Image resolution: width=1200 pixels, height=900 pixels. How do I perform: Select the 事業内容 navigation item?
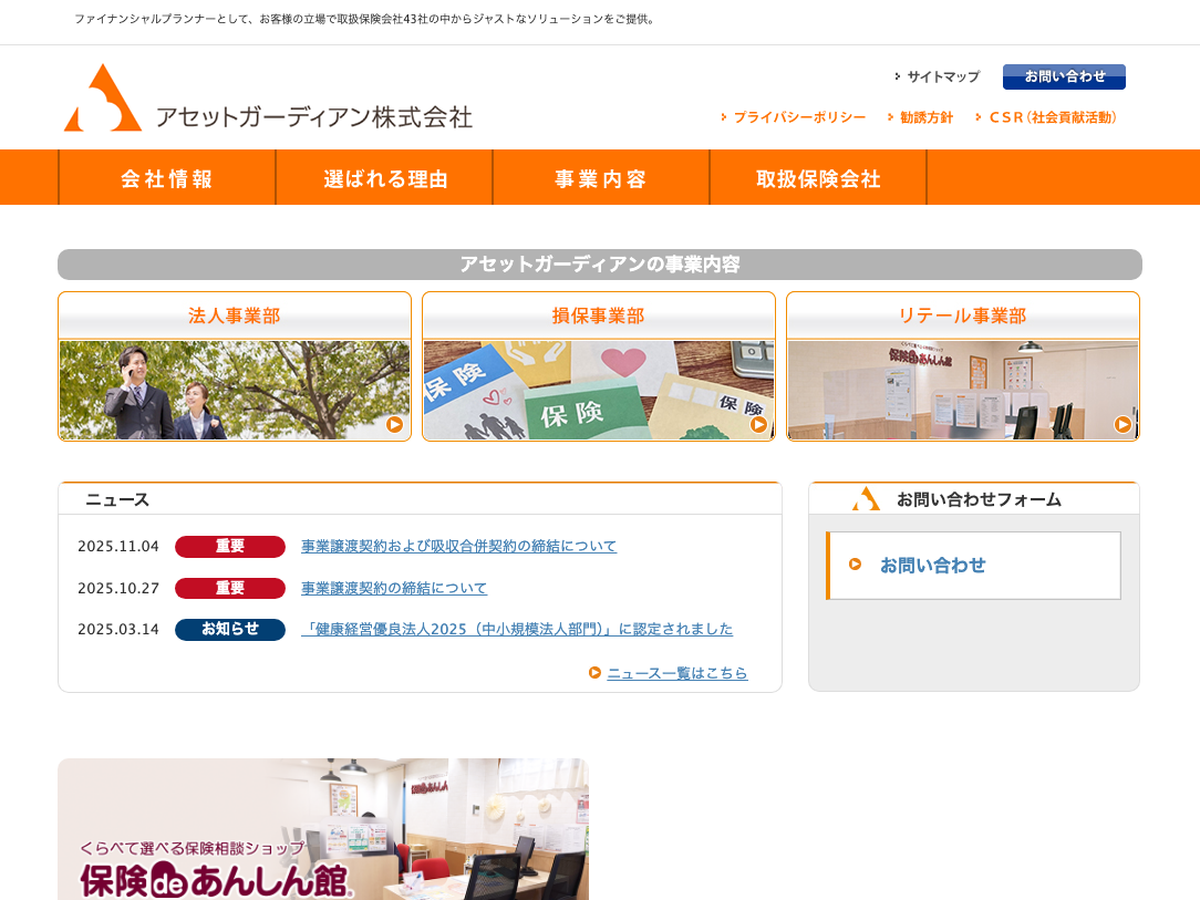[x=601, y=178]
